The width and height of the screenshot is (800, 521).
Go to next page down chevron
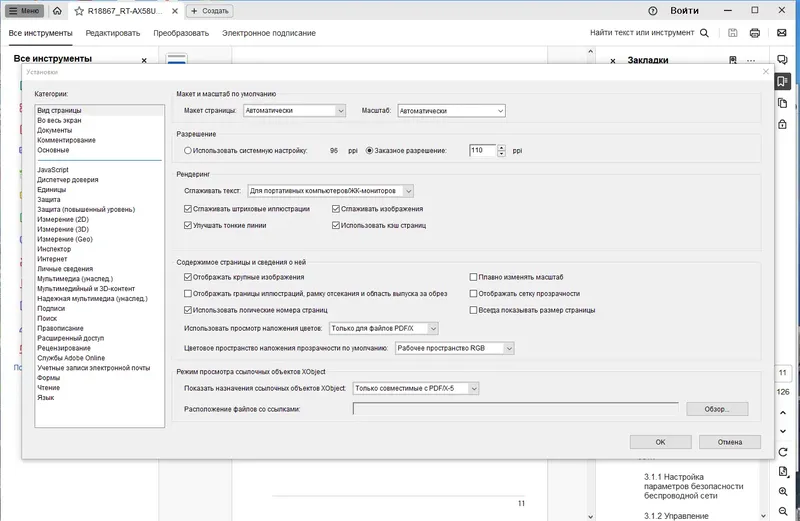click(x=783, y=431)
